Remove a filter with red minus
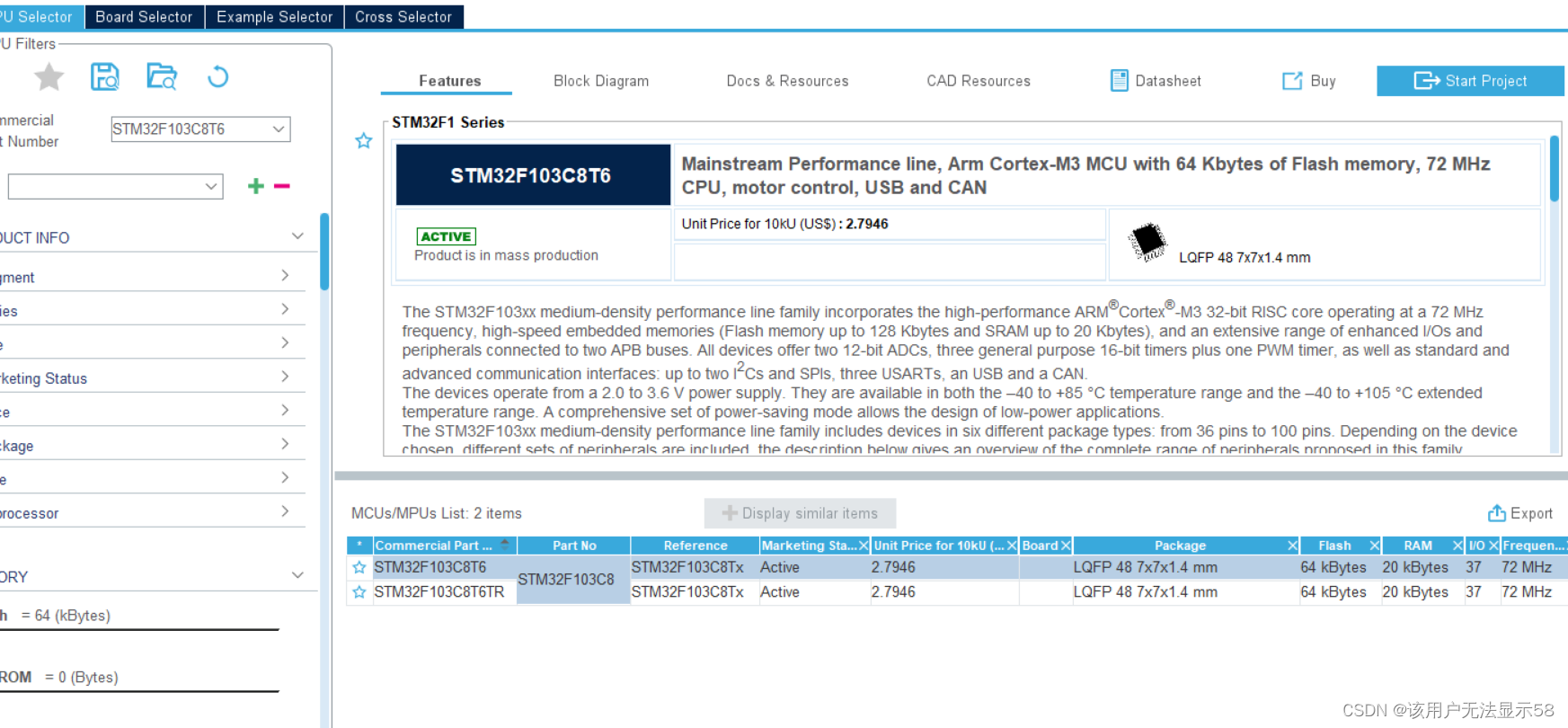This screenshot has width=1568, height=728. click(282, 186)
